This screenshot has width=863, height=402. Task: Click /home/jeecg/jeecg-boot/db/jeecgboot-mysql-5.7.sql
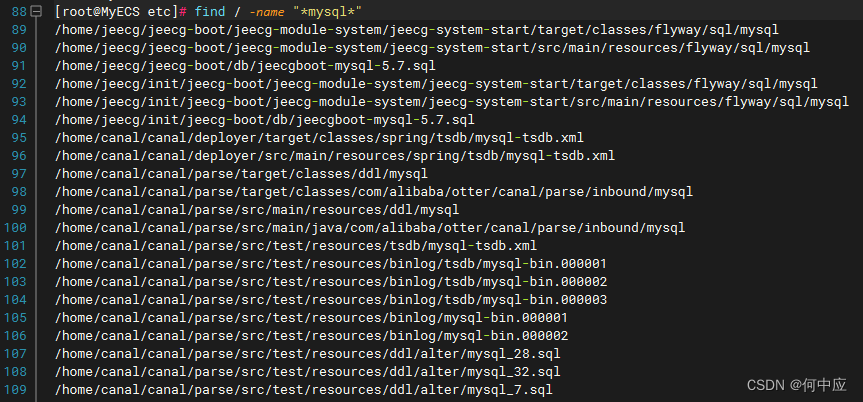pos(245,66)
